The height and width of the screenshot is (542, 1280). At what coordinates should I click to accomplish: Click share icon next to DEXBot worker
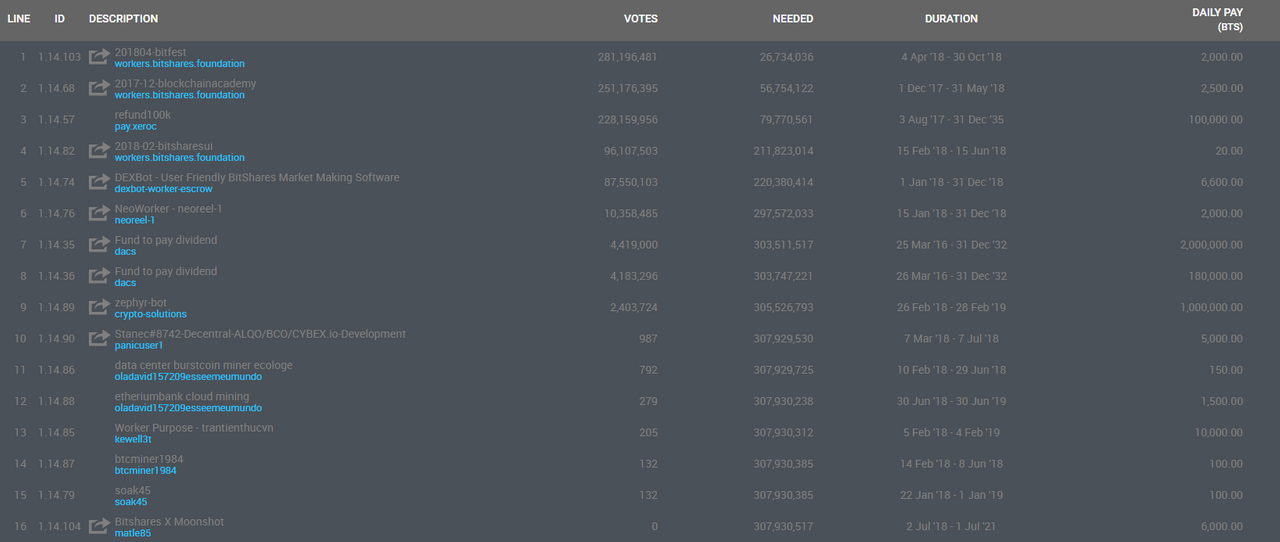point(99,182)
